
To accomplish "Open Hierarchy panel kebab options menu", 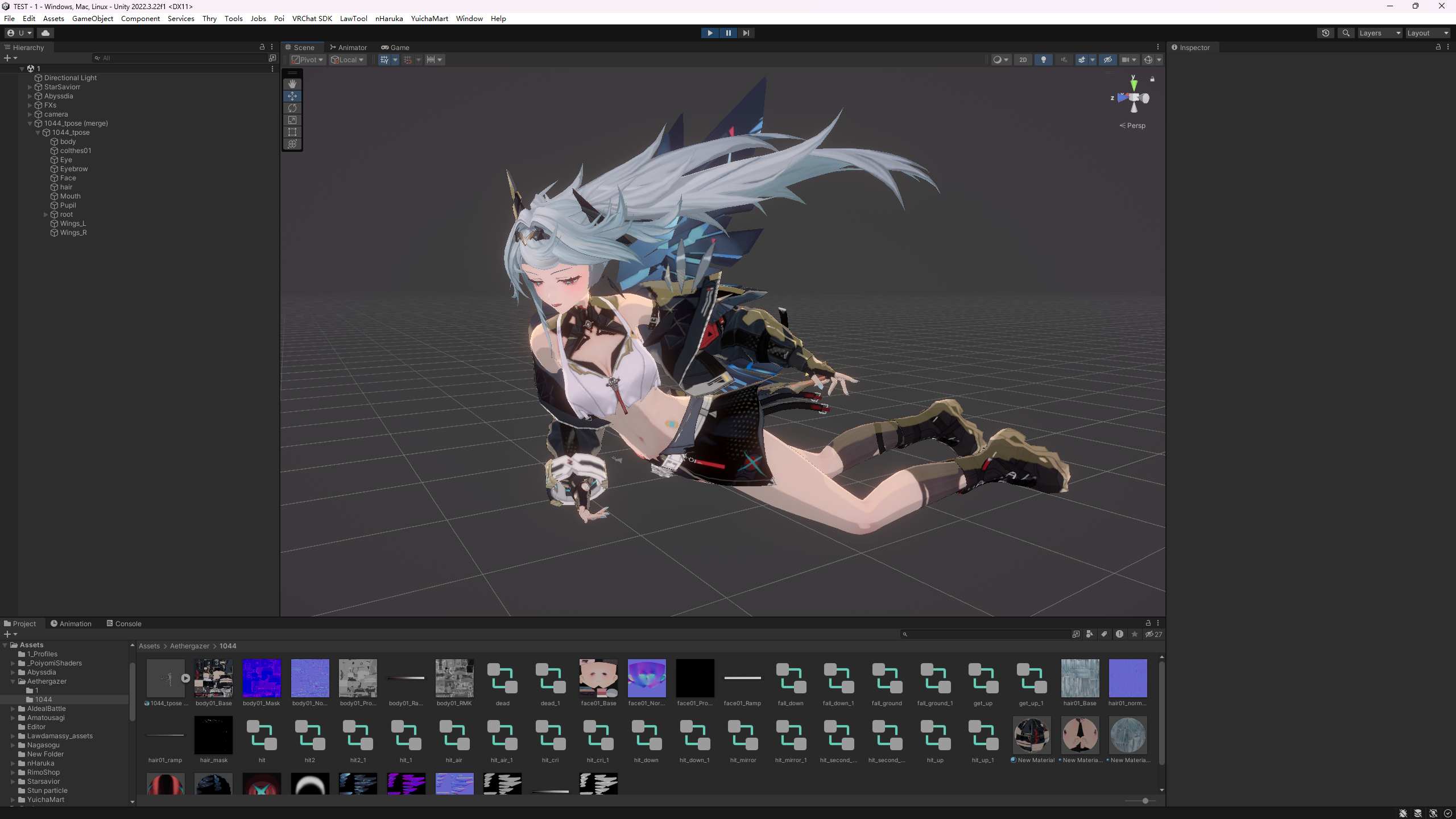I will tap(272, 47).
